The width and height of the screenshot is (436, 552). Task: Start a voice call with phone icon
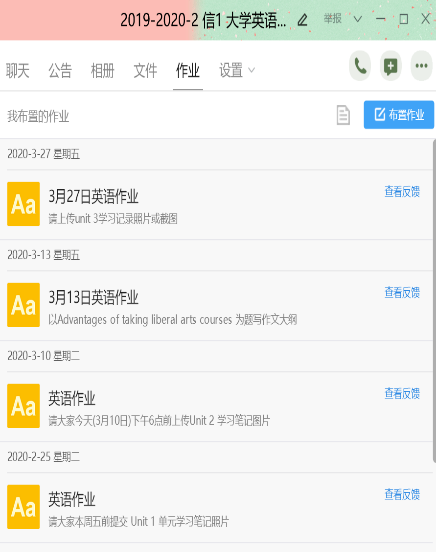pyautogui.click(x=360, y=66)
